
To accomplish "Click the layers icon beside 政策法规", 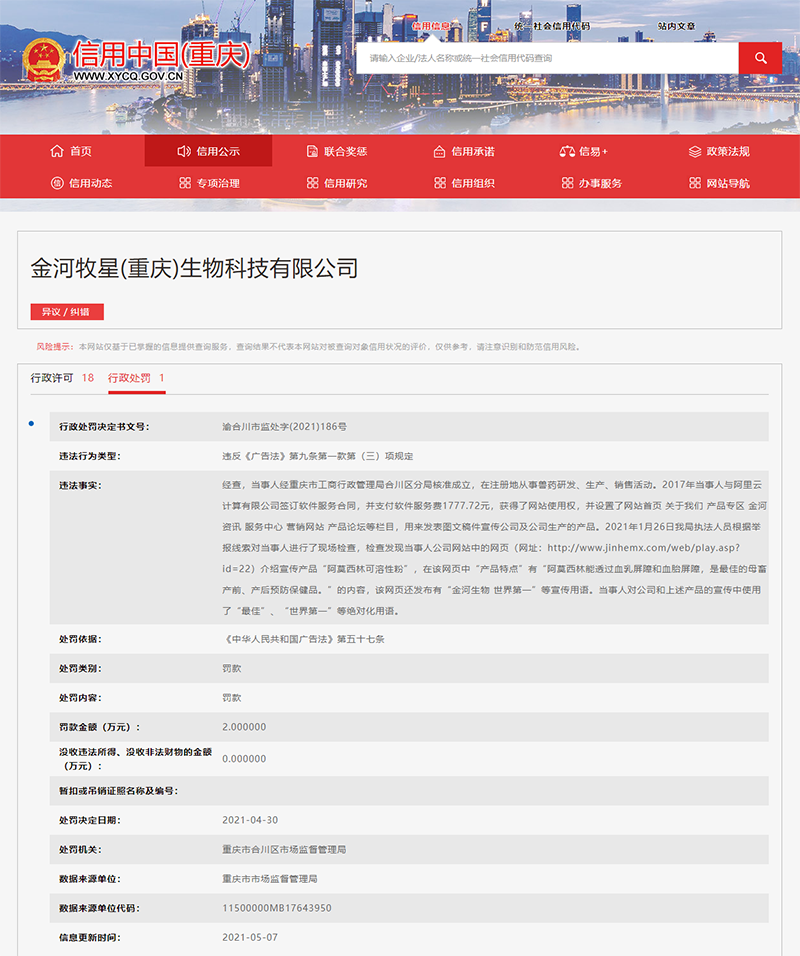I will [695, 151].
